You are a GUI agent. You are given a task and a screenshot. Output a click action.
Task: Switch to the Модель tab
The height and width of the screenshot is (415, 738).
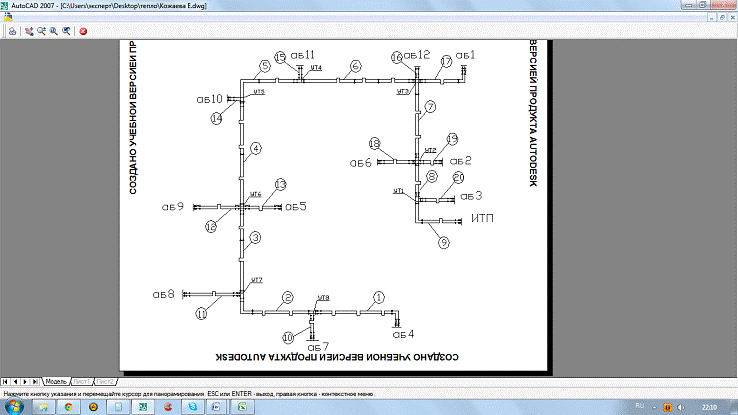pos(56,382)
